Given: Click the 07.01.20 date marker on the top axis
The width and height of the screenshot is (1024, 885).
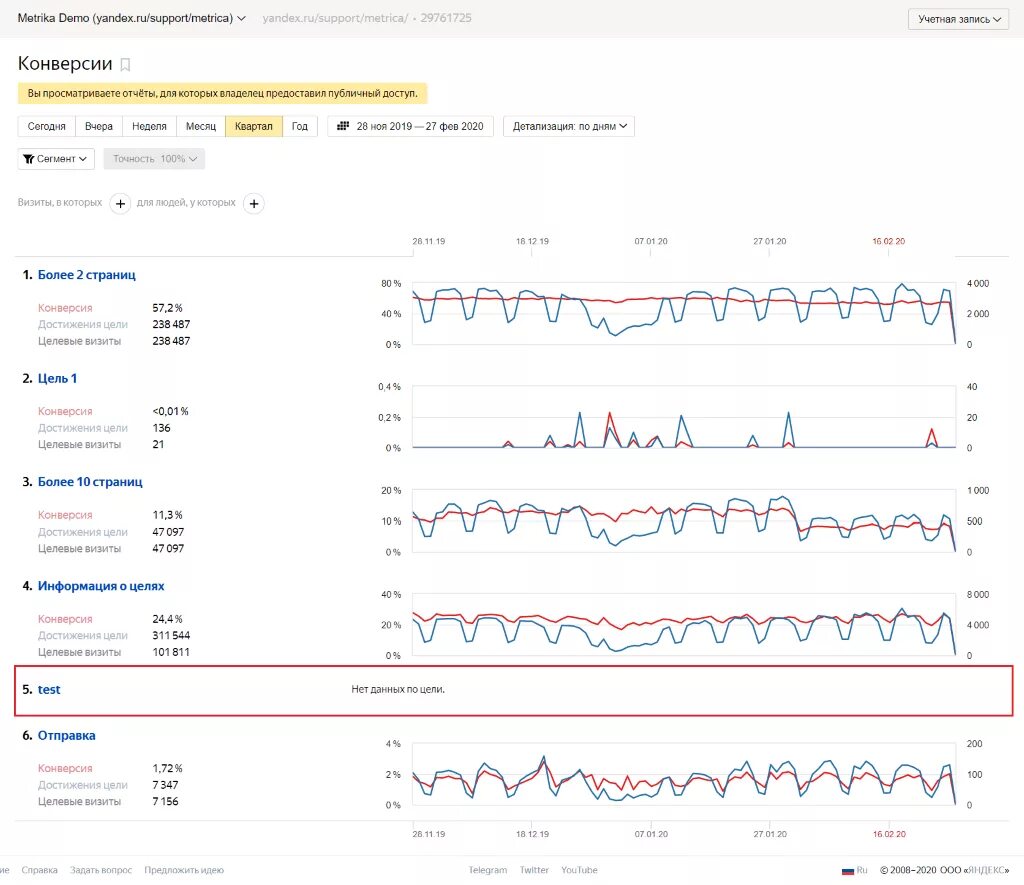Looking at the screenshot, I should (x=650, y=242).
